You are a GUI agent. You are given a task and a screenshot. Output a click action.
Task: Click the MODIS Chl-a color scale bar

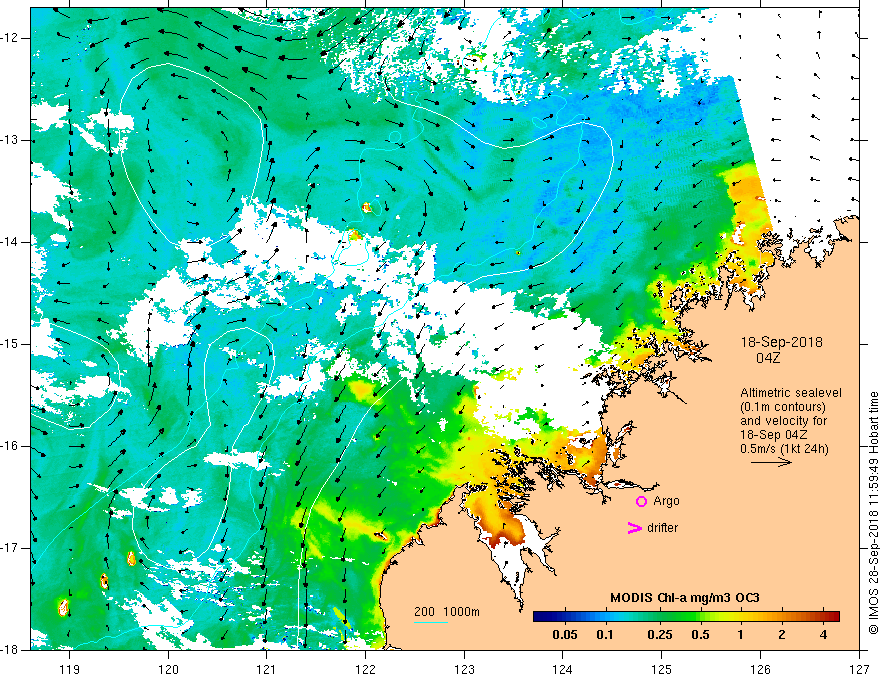pyautogui.click(x=686, y=617)
